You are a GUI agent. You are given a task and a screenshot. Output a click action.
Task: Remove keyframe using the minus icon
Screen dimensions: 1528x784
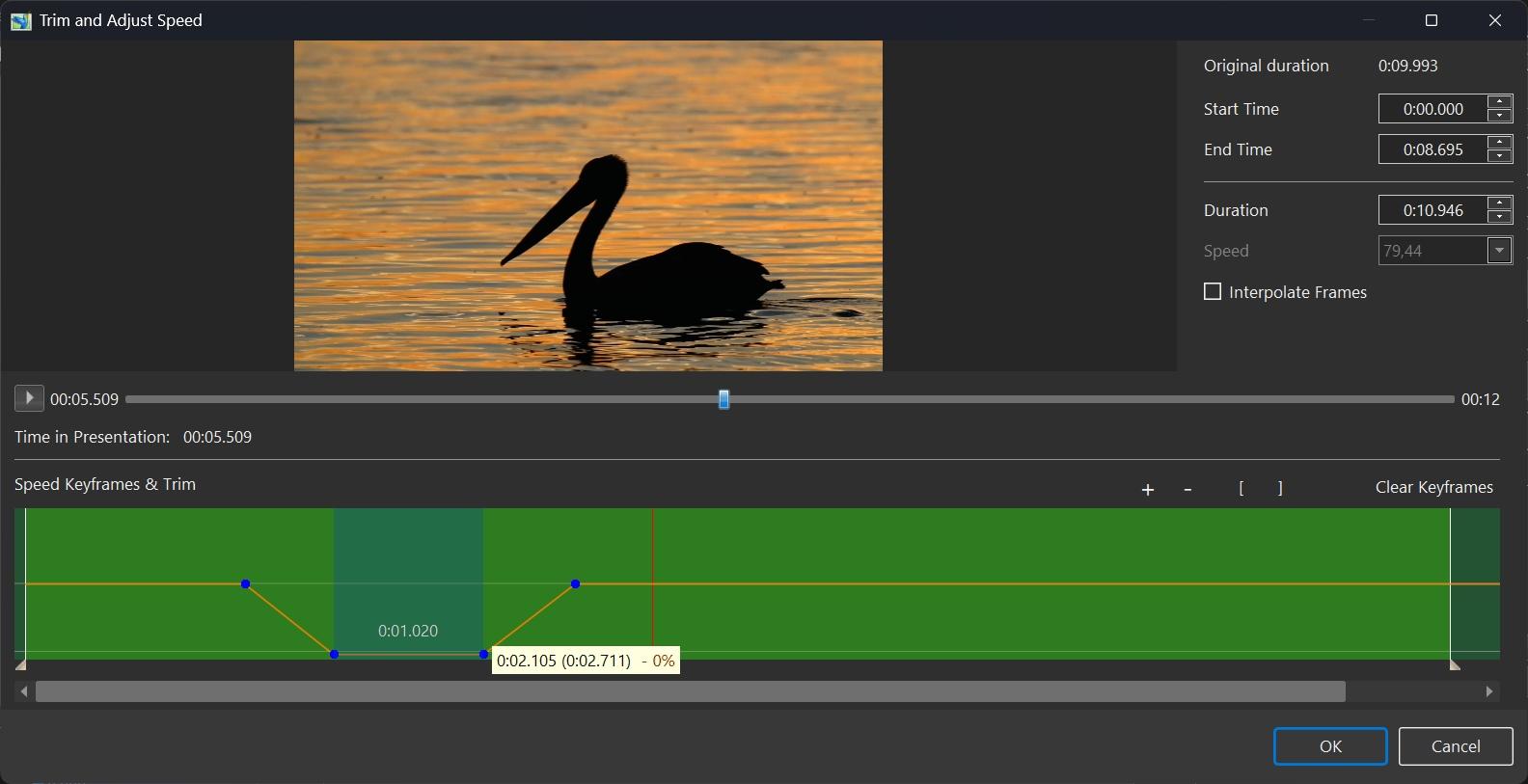coord(1187,490)
